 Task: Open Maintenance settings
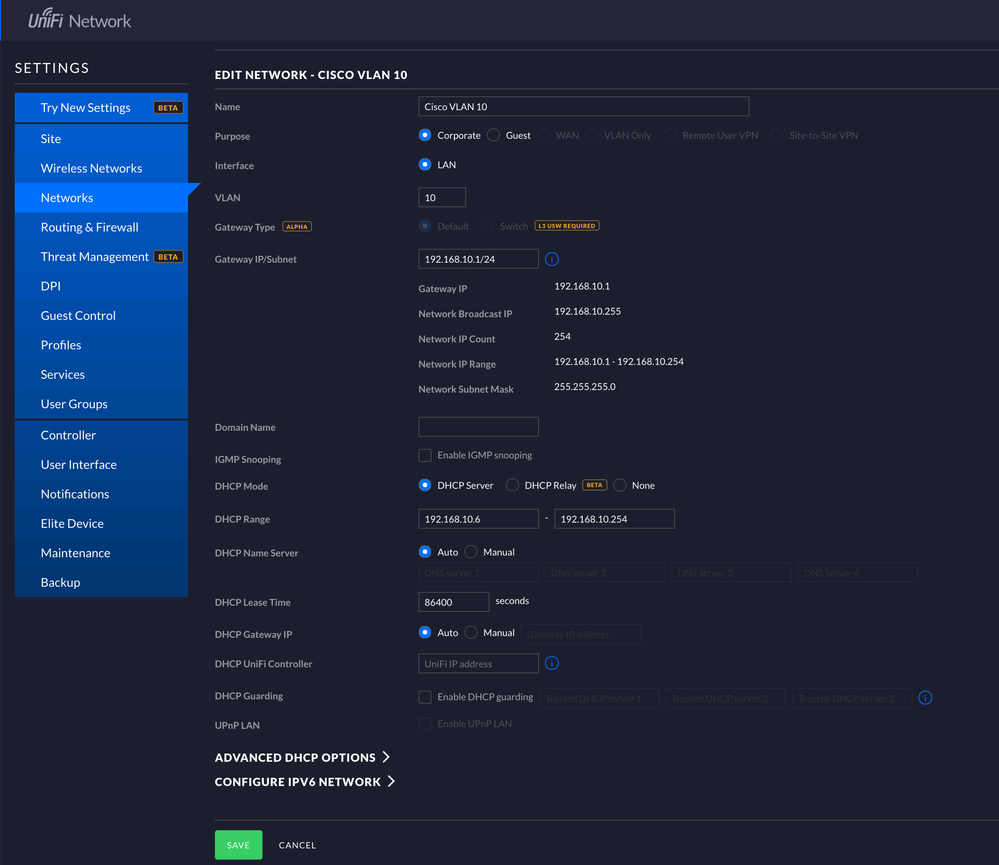[101, 553]
